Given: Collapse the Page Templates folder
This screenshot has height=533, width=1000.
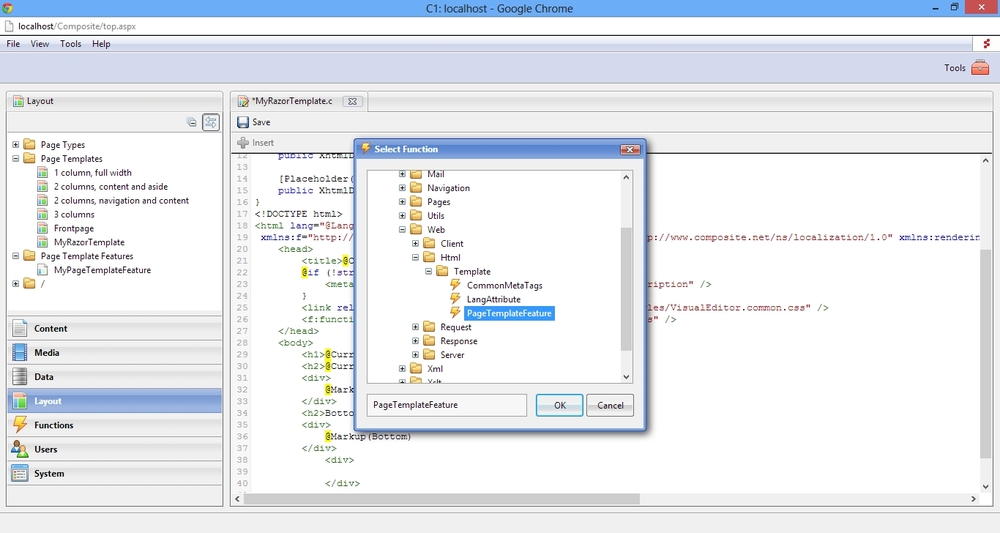Looking at the screenshot, I should click(16, 159).
